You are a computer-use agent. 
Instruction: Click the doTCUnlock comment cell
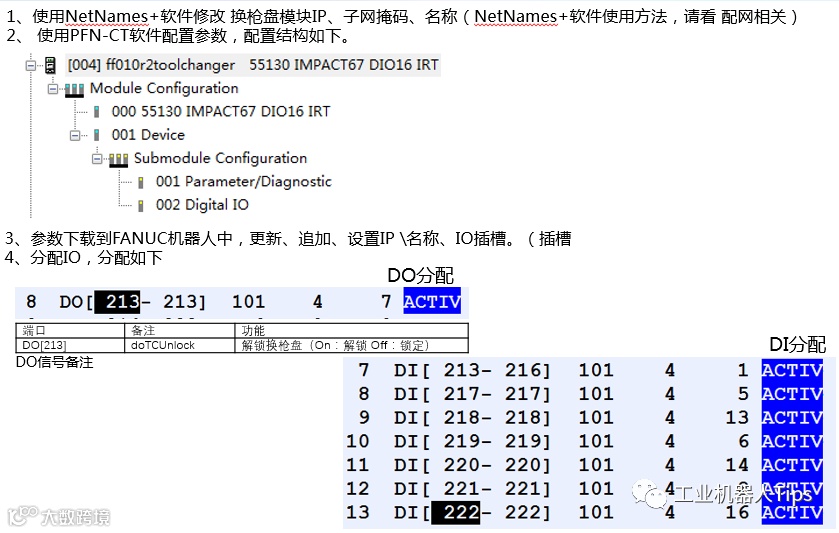[180, 345]
